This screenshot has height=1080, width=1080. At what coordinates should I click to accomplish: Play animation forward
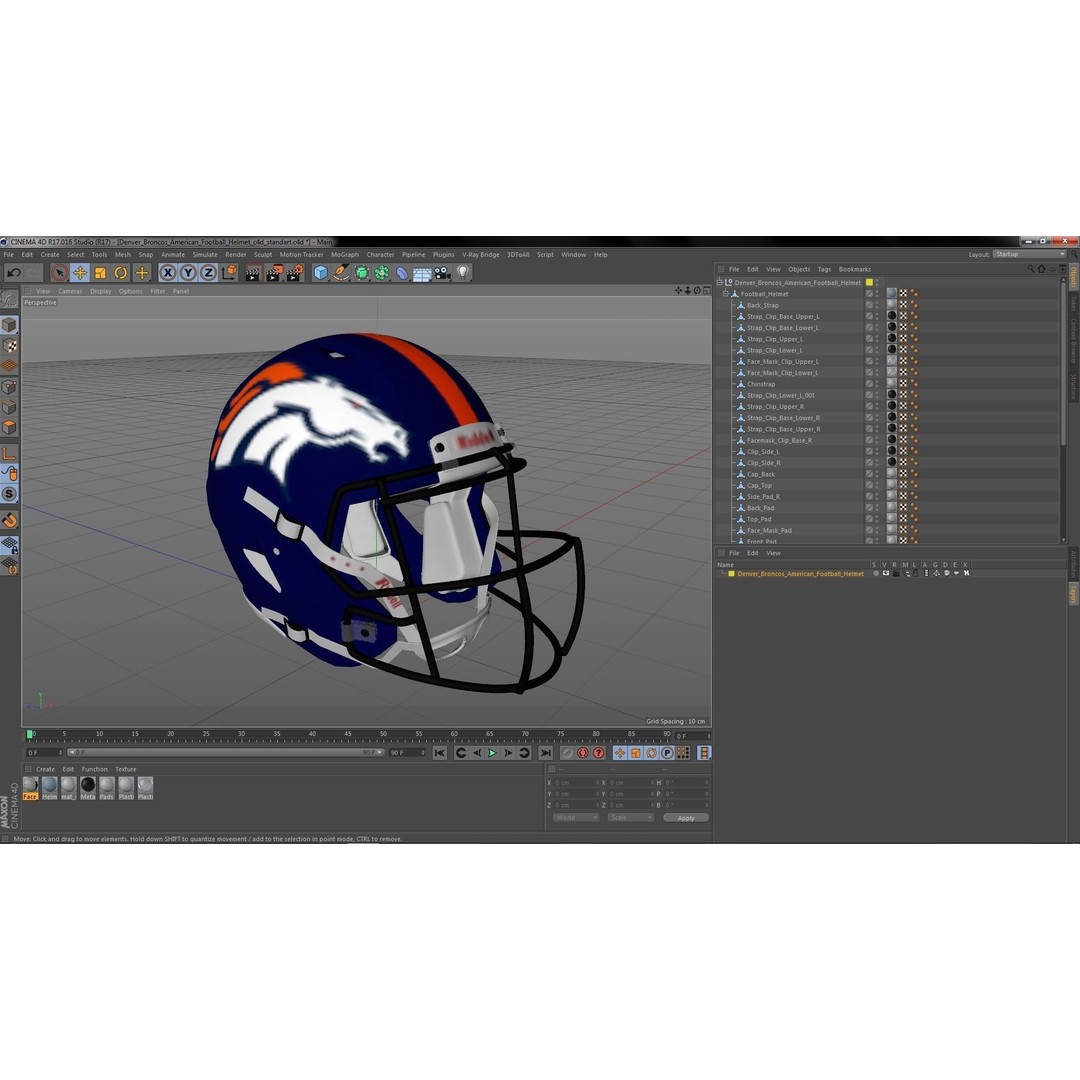[x=492, y=754]
